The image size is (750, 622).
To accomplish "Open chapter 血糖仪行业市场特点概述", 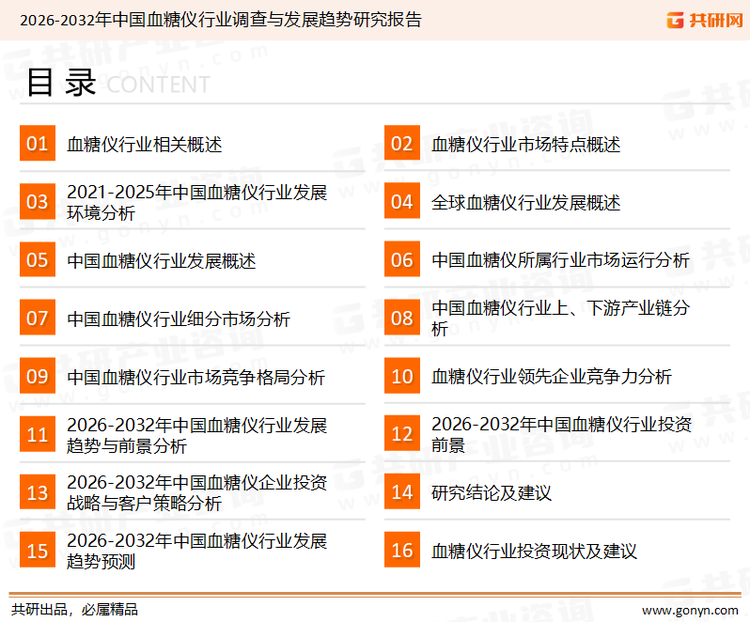I will tap(526, 144).
